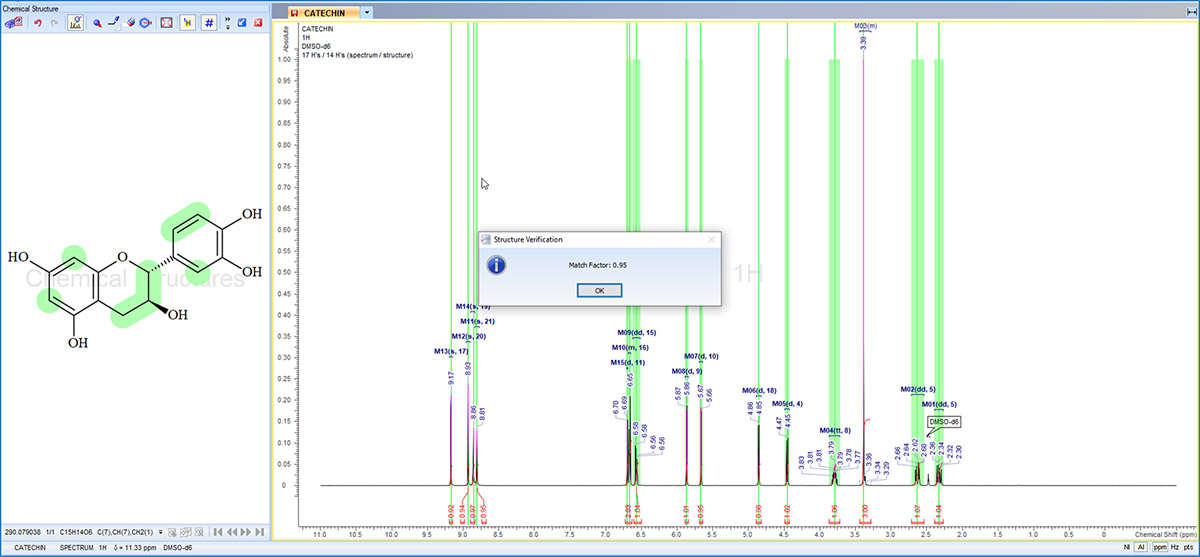Close the Structure Verification dialog

coord(711,240)
